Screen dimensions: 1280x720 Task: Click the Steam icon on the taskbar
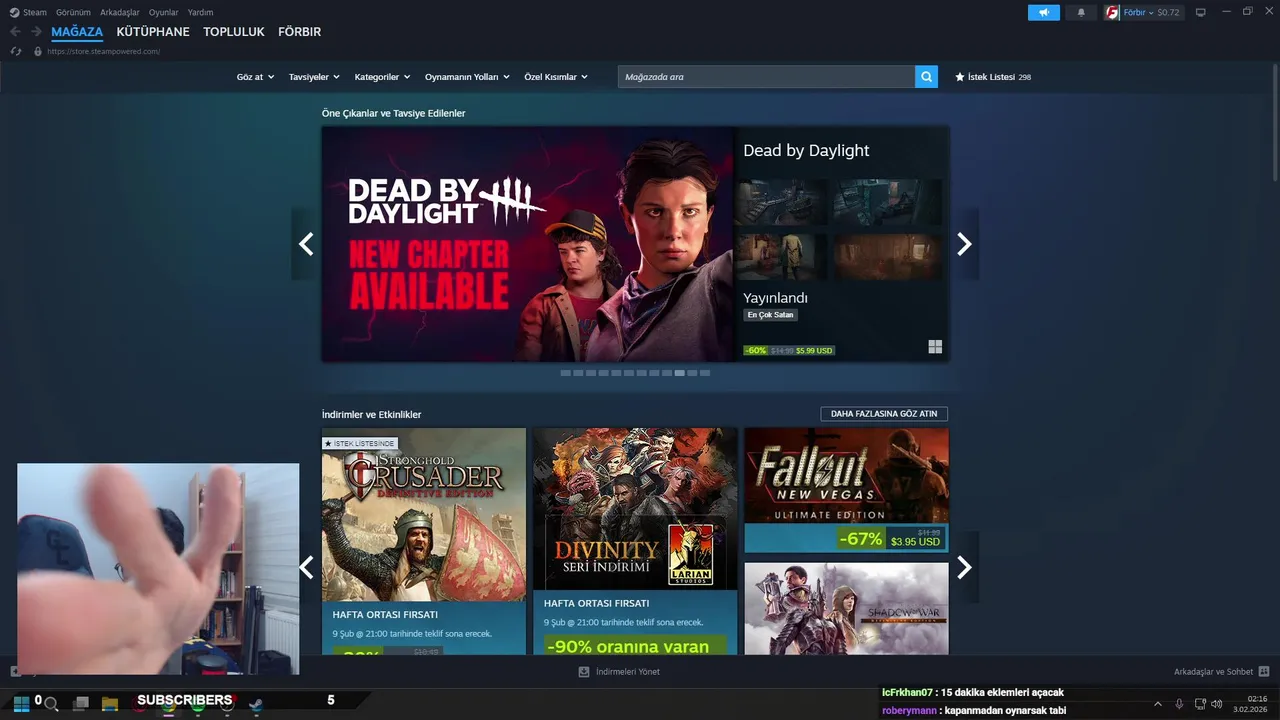coord(256,704)
